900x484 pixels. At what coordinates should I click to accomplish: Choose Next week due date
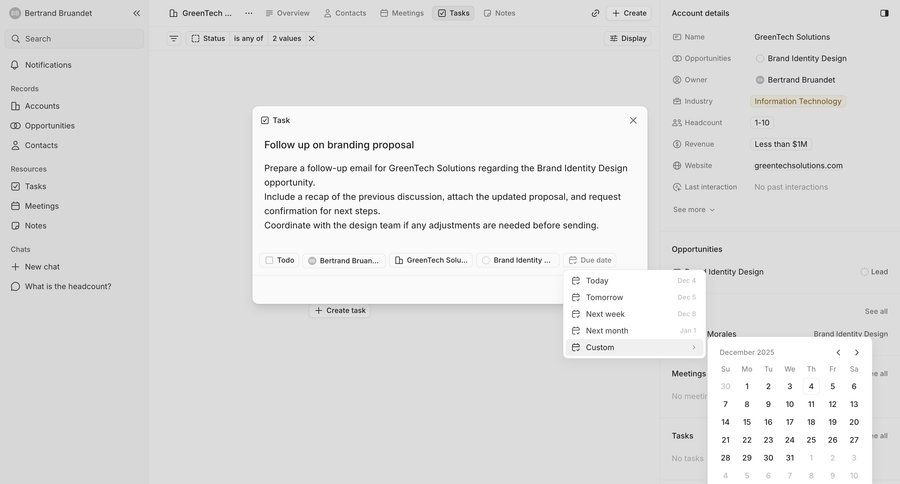point(634,314)
